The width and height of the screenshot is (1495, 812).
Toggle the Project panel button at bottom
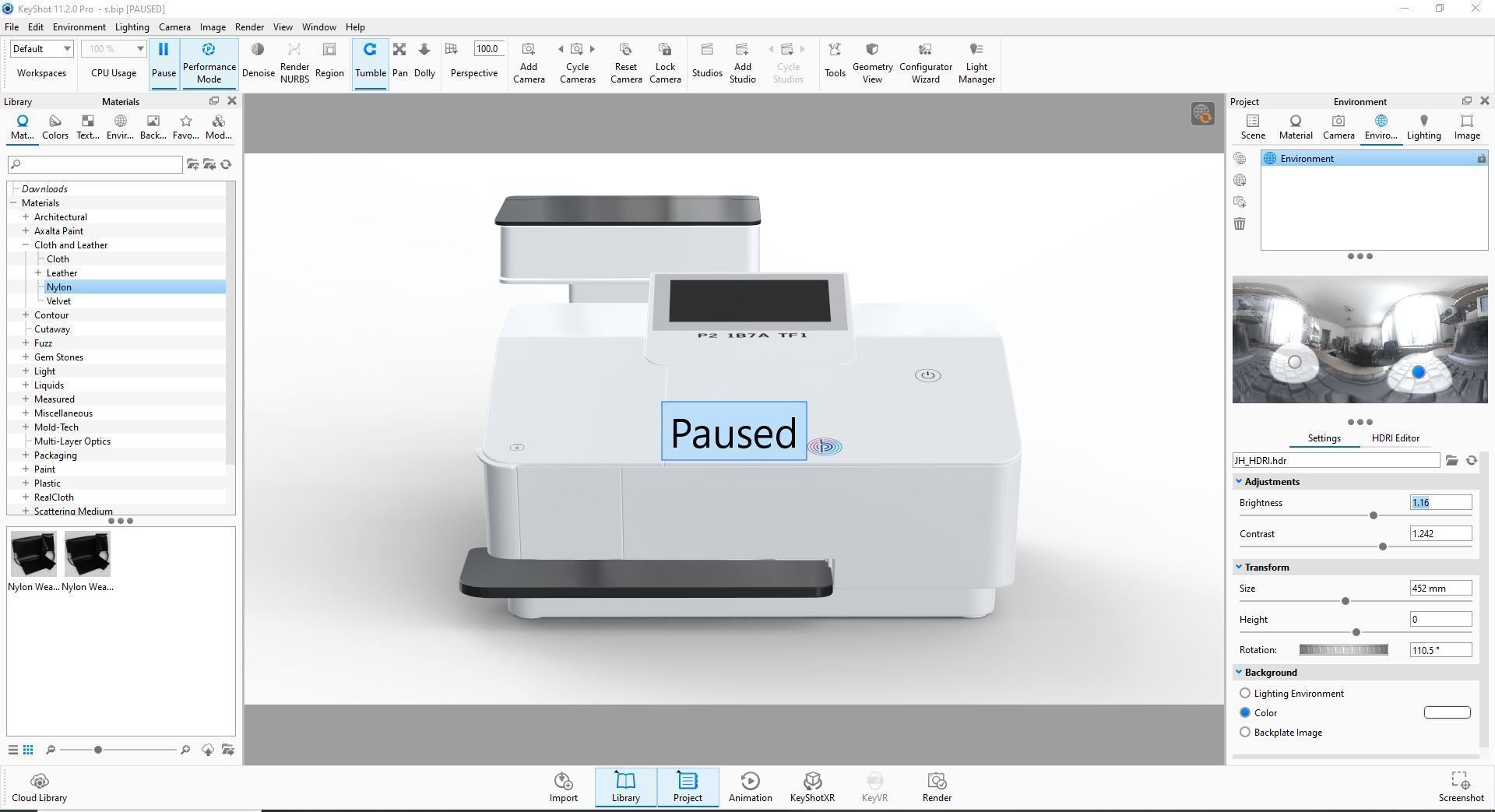pyautogui.click(x=688, y=787)
